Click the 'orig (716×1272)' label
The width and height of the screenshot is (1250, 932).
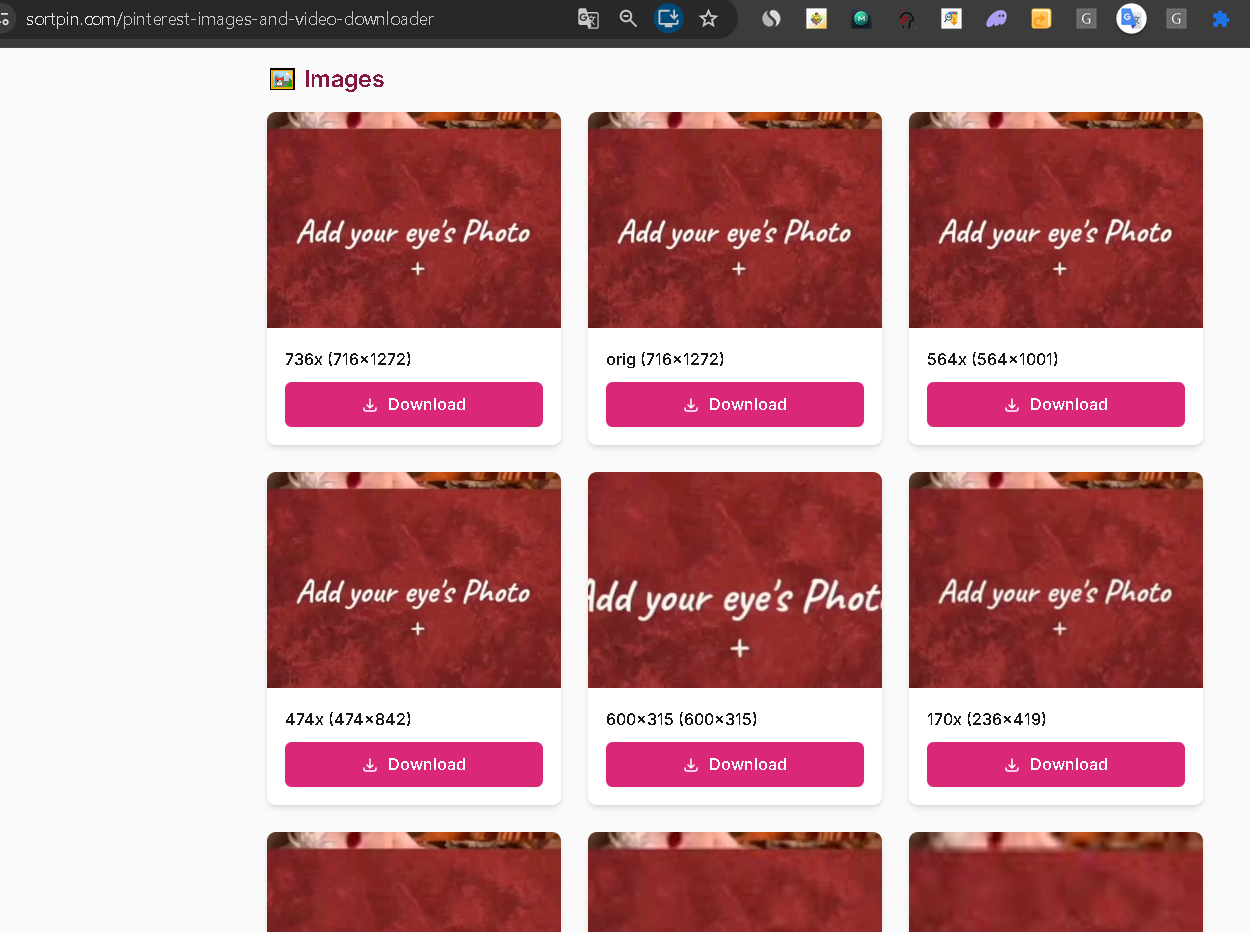pos(665,359)
